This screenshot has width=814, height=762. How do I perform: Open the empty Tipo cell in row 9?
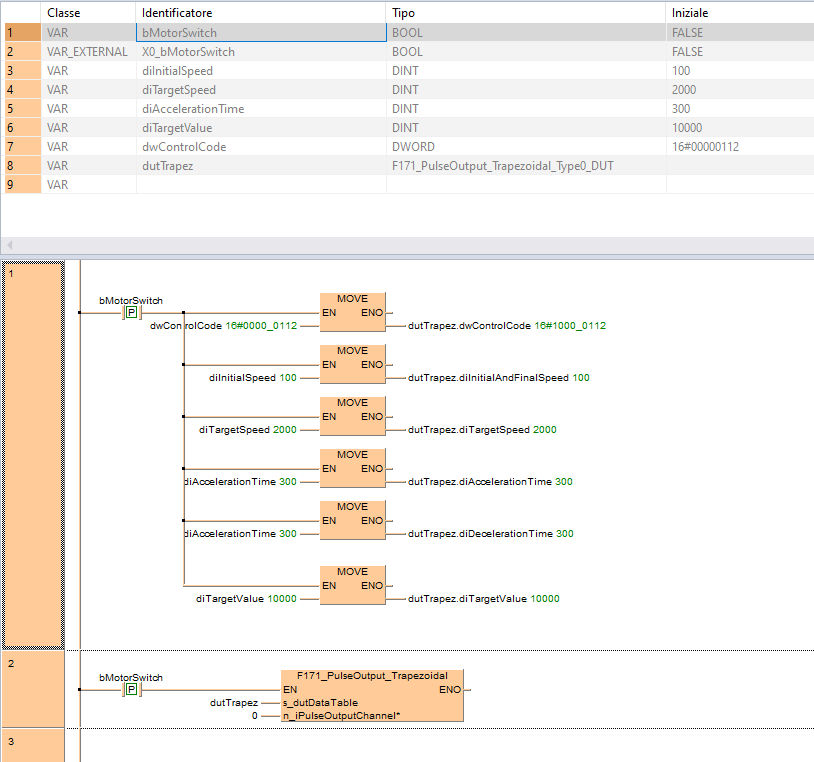coord(525,185)
